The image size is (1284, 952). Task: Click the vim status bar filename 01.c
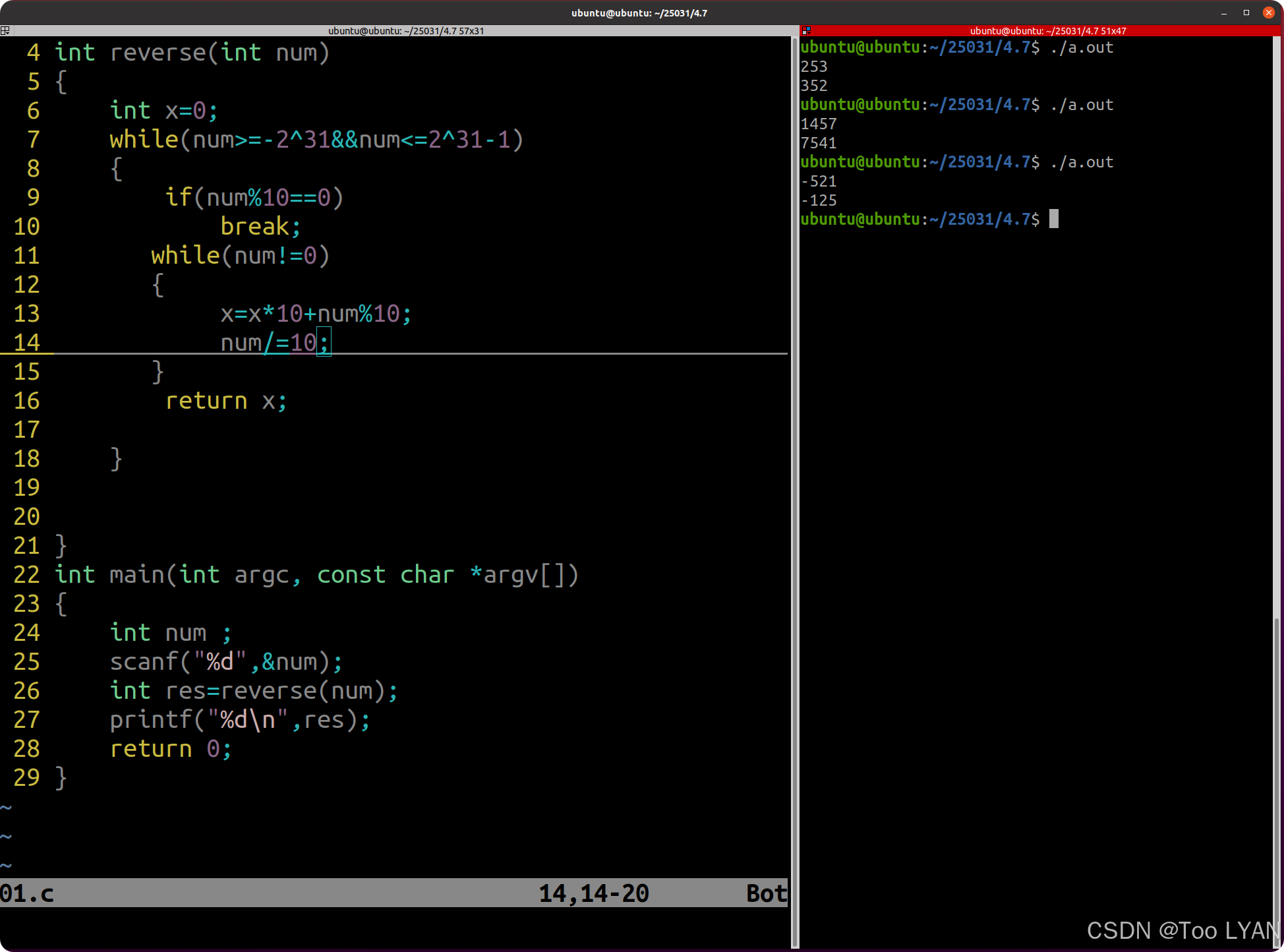pos(27,893)
